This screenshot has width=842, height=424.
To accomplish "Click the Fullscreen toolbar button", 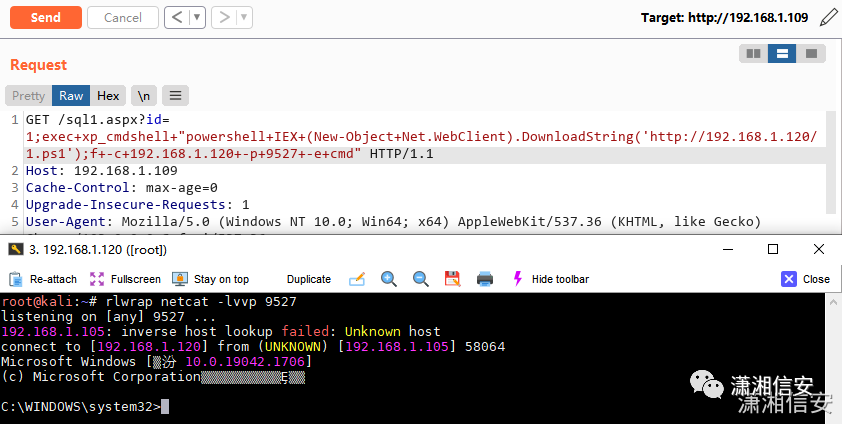I will click(x=125, y=279).
